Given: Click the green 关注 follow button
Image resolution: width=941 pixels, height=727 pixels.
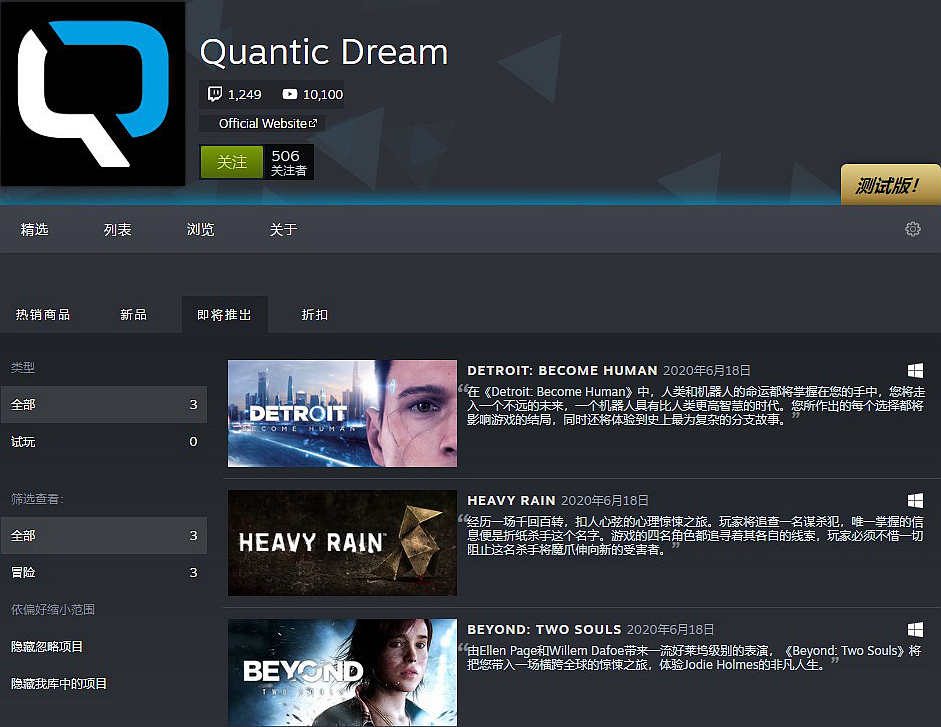Looking at the screenshot, I should tap(232, 162).
